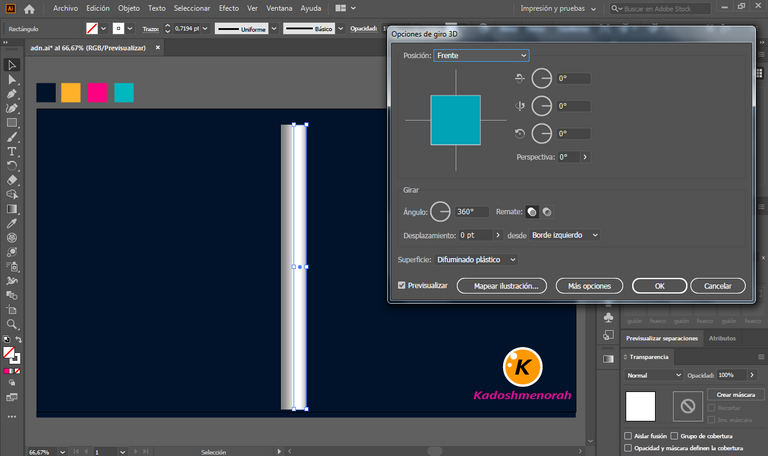Click the white transparency thumbnail

click(640, 406)
